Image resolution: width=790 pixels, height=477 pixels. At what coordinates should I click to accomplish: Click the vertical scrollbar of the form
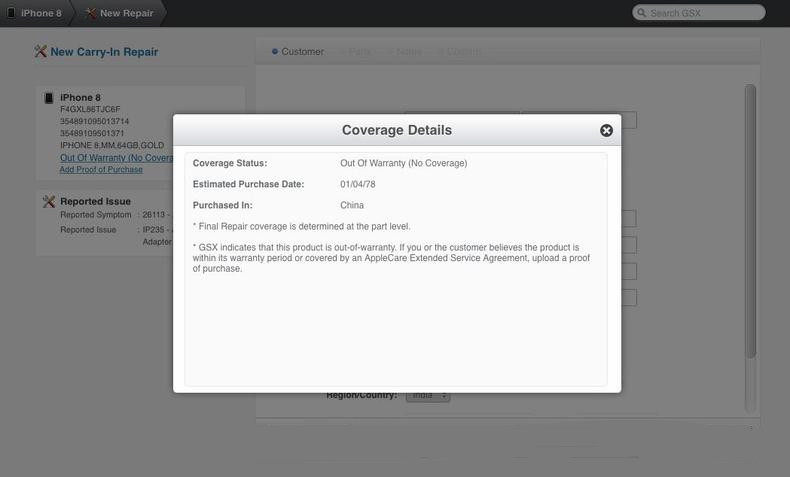[750, 222]
